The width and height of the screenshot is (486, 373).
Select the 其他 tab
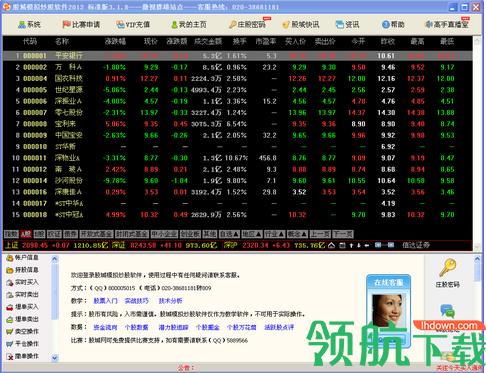(210, 234)
